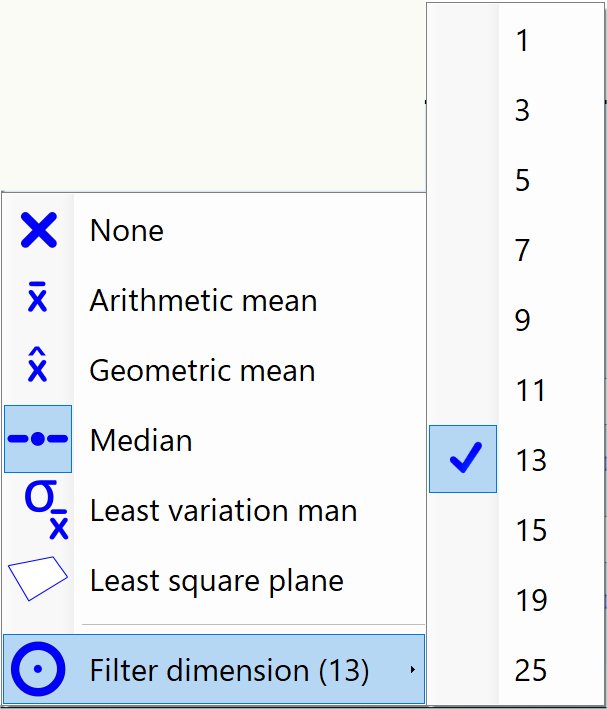Image resolution: width=607 pixels, height=709 pixels.
Task: Click the Median line-dot icon
Action: click(38, 439)
